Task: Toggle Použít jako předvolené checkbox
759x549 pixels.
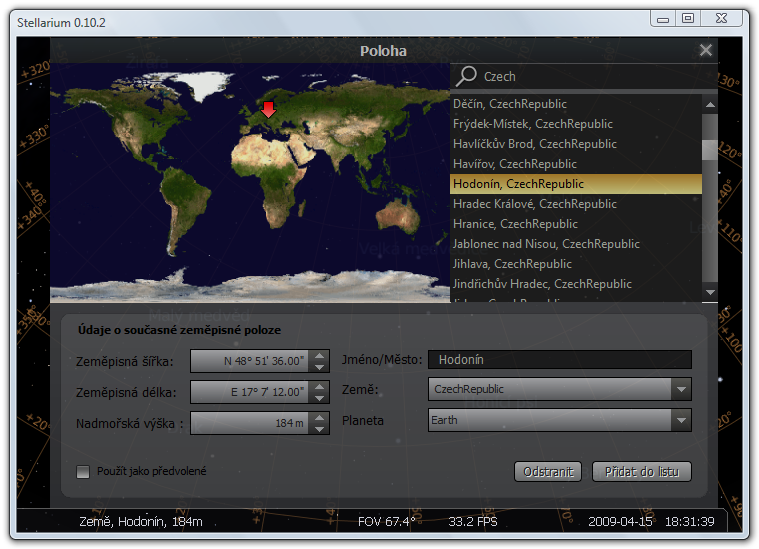Action: (83, 472)
